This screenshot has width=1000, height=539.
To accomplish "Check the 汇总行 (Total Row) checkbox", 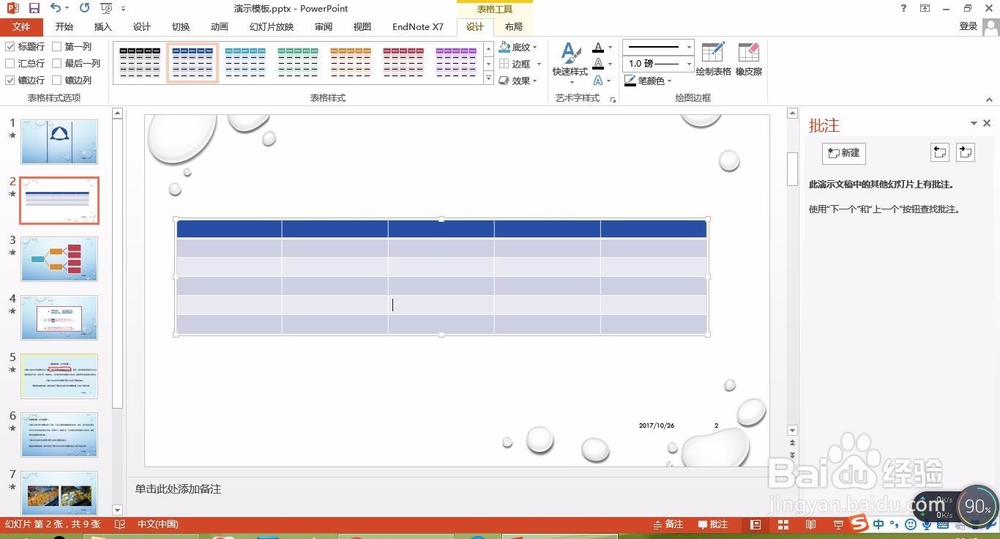I will (10, 63).
